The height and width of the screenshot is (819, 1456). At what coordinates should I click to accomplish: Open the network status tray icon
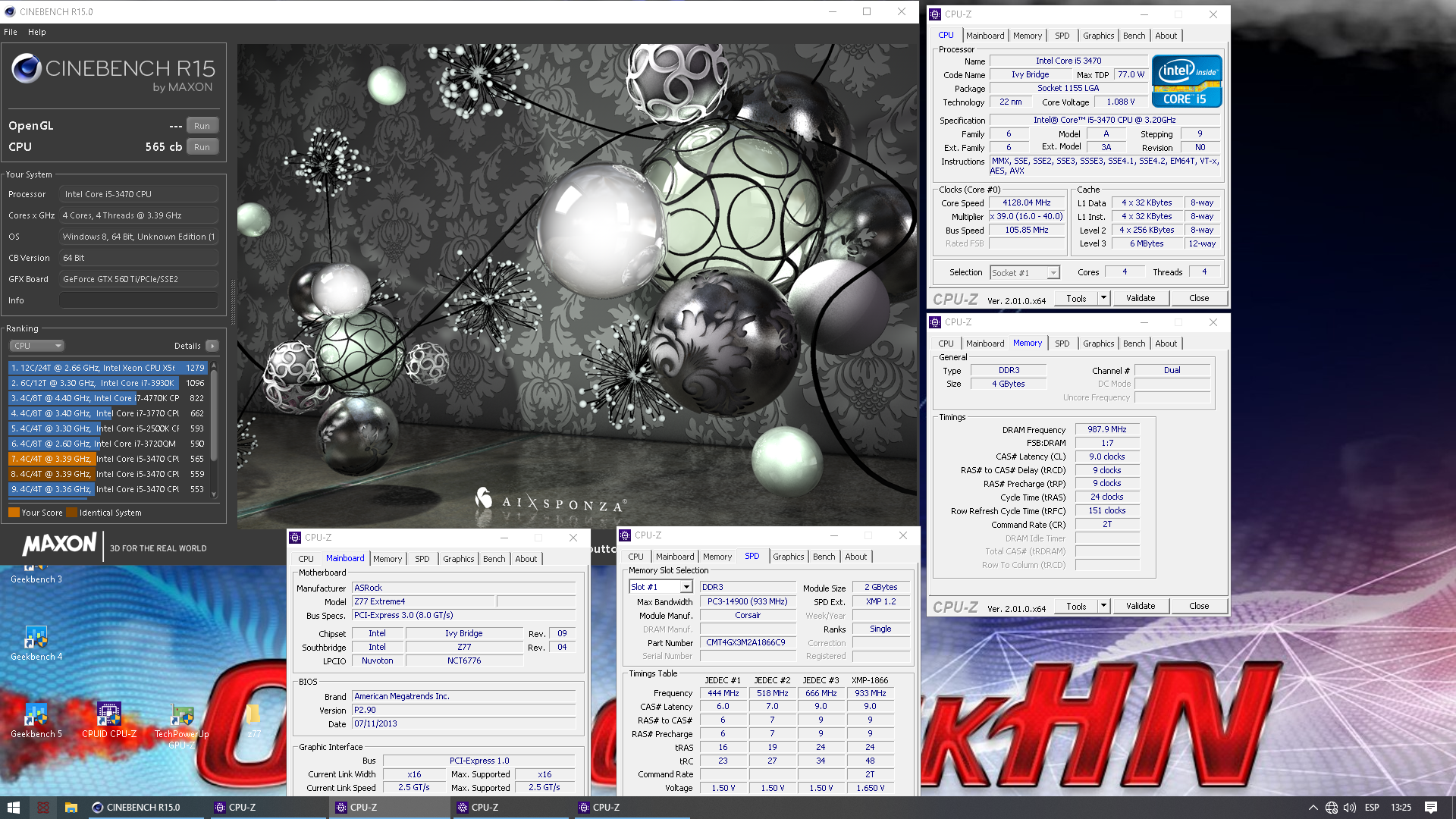(1332, 808)
